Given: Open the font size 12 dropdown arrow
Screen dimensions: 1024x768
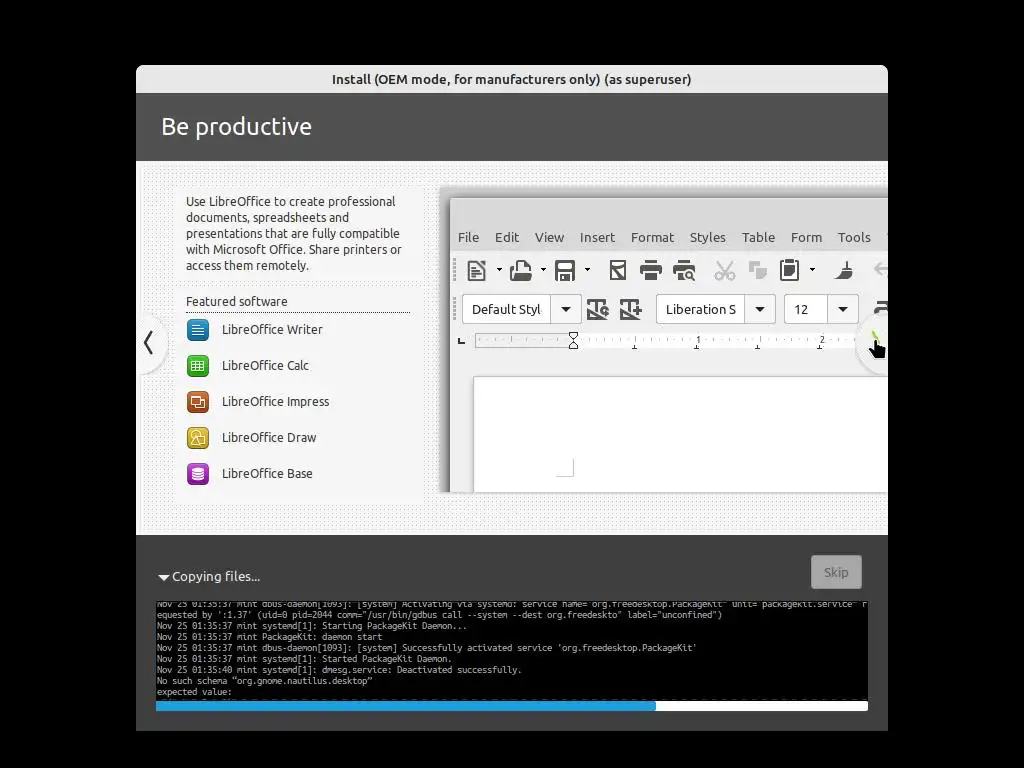Looking at the screenshot, I should pyautogui.click(x=843, y=310).
